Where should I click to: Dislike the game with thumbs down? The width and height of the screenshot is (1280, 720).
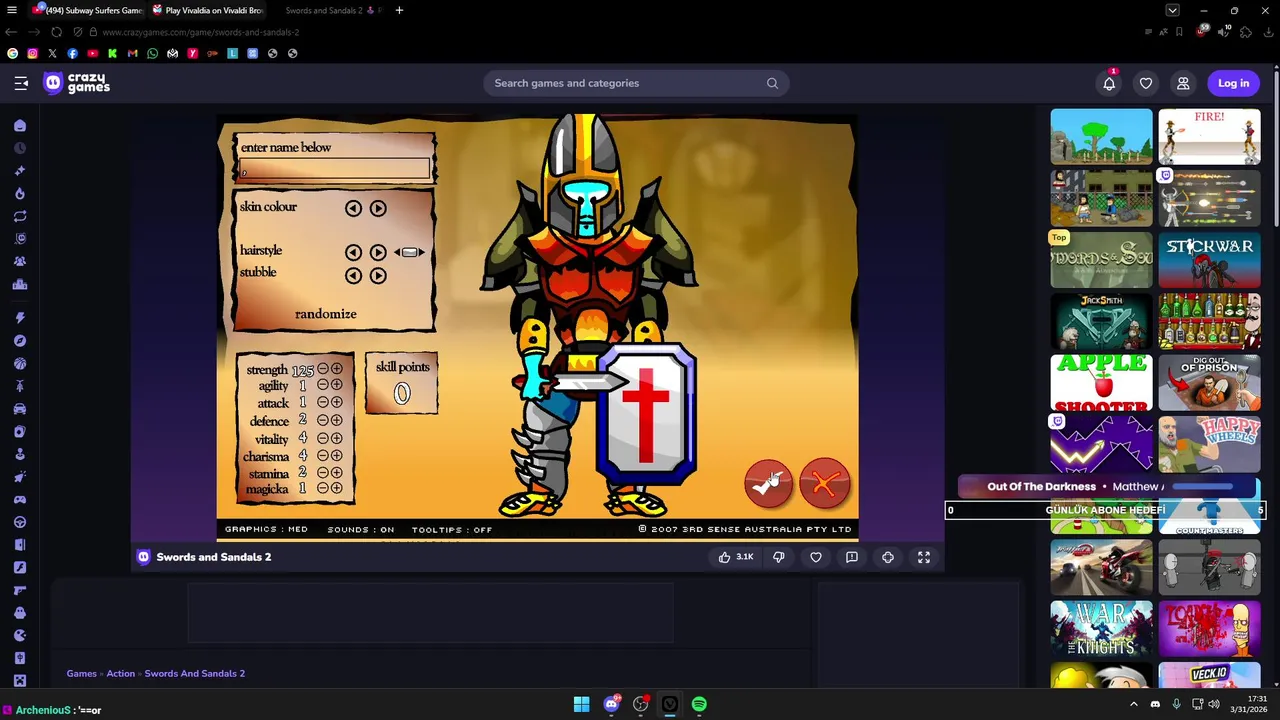click(779, 557)
